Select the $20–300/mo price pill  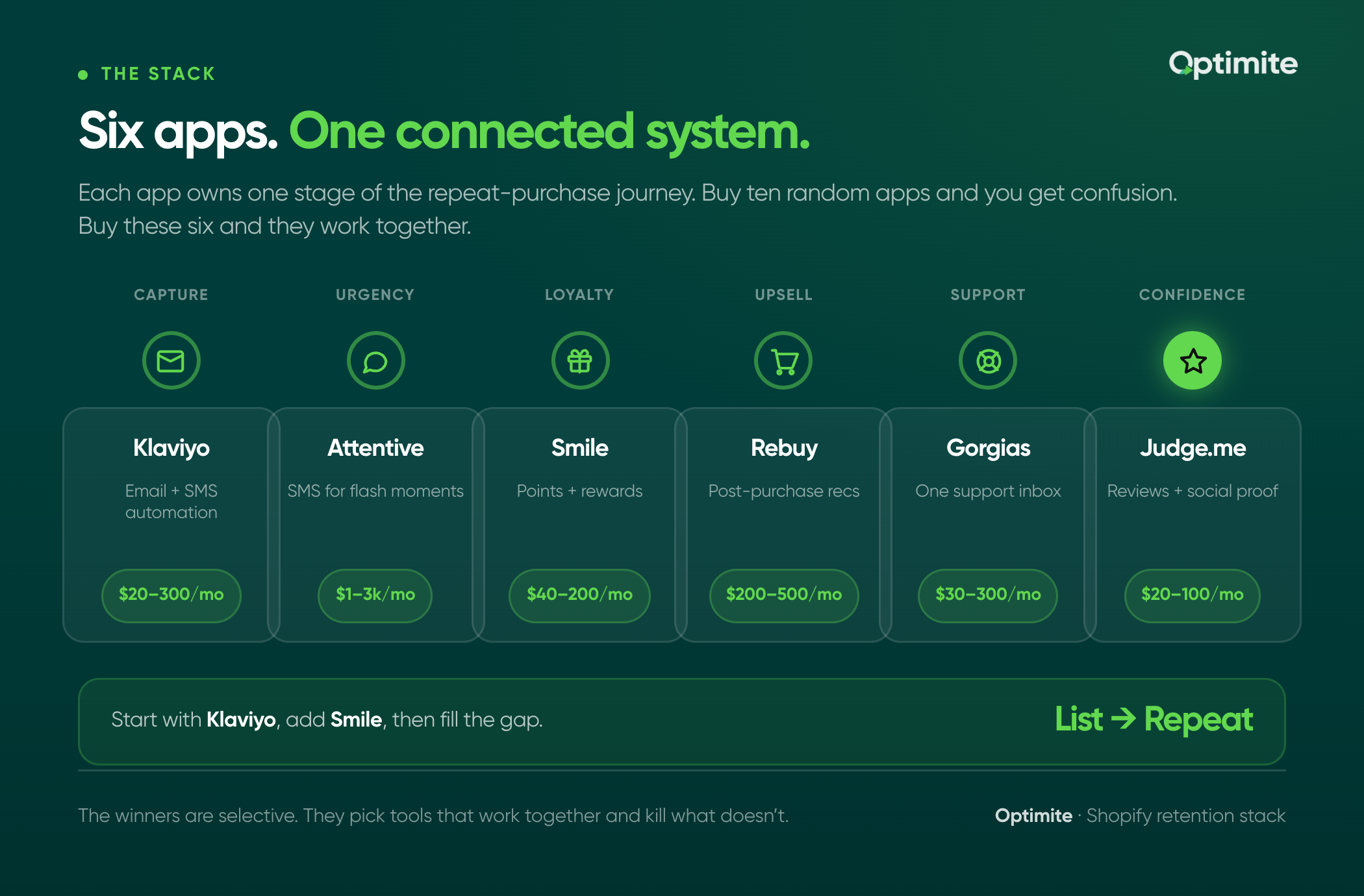point(171,595)
